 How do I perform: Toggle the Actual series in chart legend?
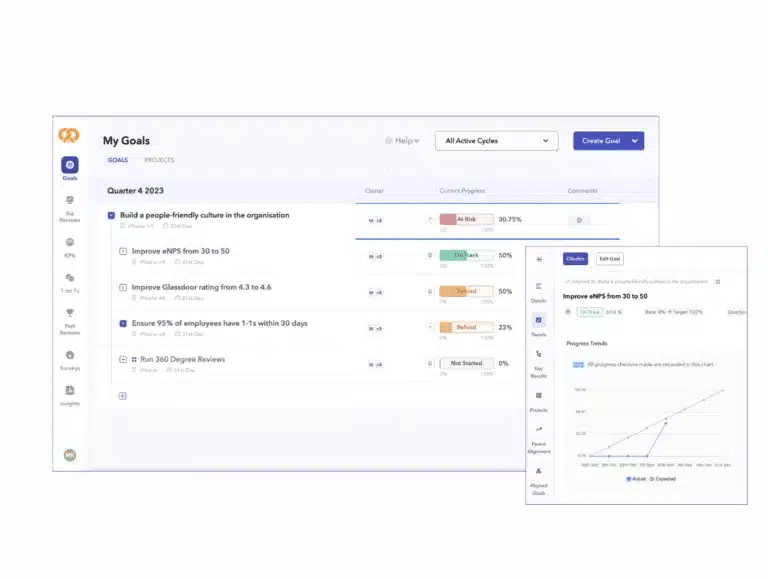coord(636,479)
